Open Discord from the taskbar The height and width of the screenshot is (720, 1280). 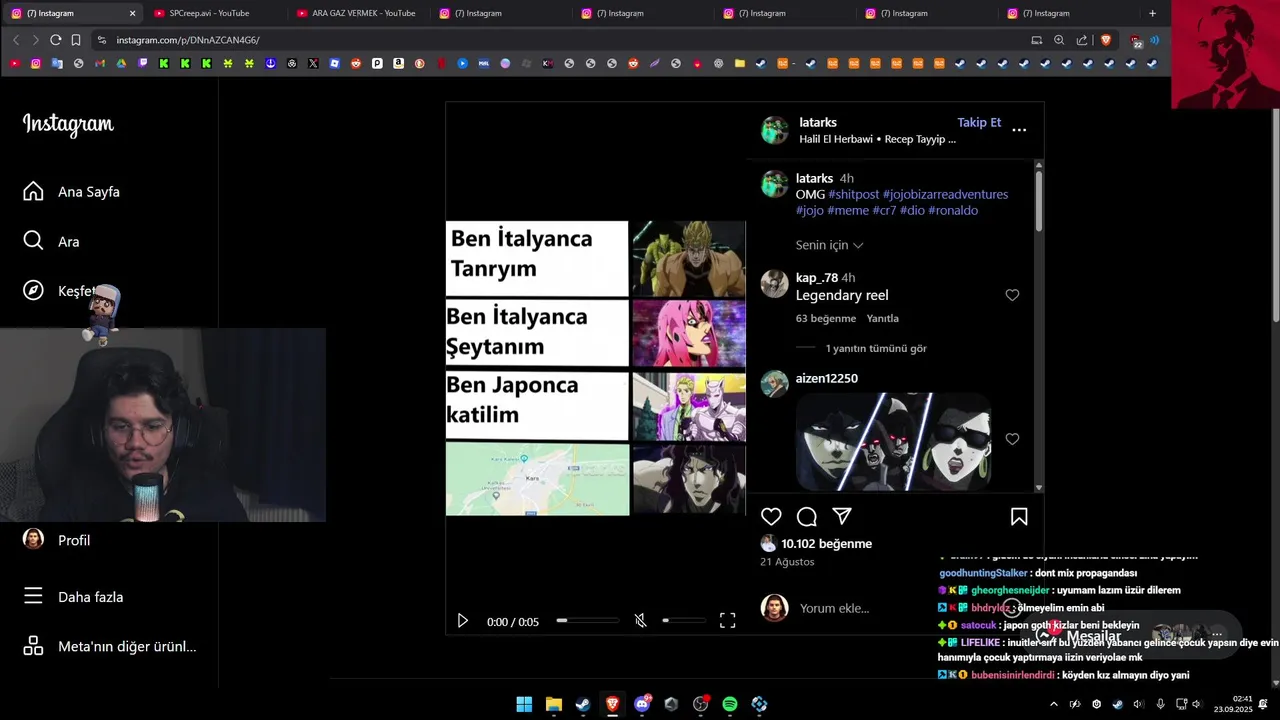click(x=642, y=704)
